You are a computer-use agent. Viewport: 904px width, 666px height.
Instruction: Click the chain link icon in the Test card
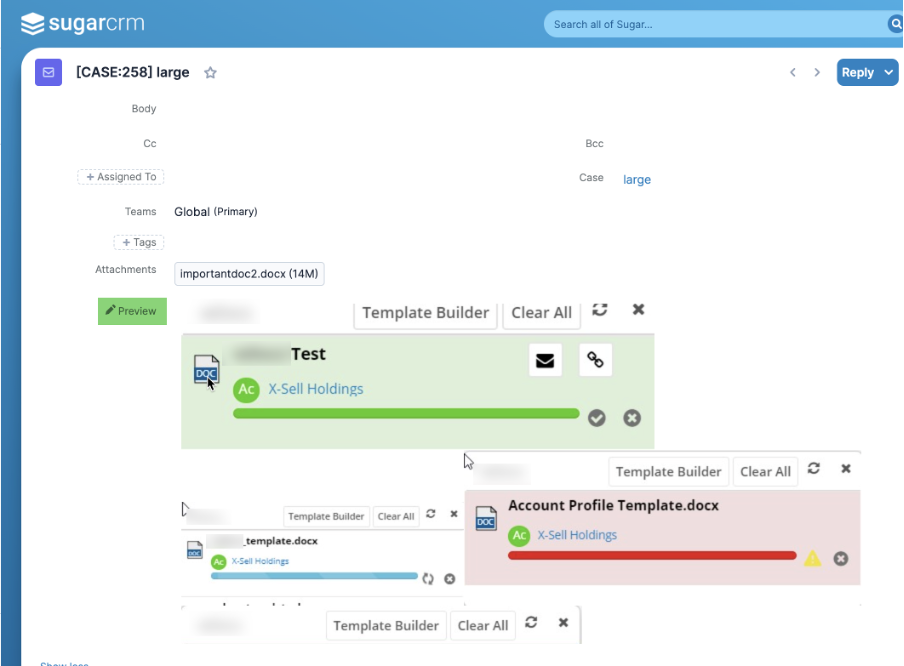point(595,361)
